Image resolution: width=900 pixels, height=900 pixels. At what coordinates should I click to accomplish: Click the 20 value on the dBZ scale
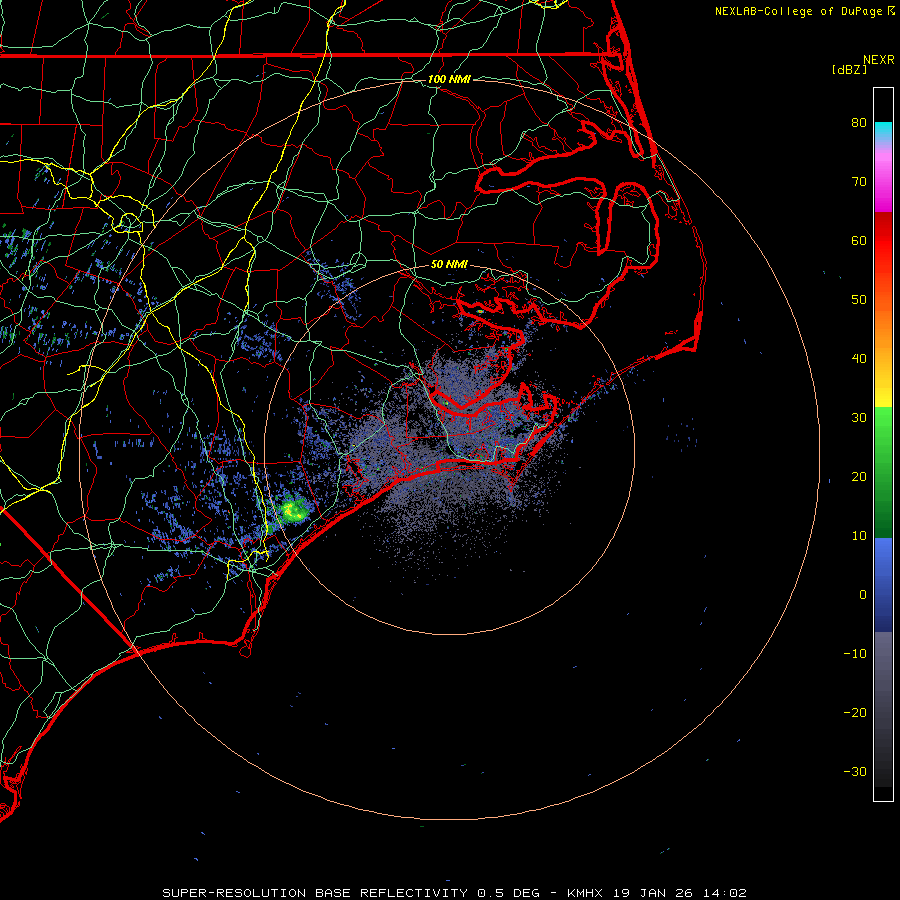(x=859, y=477)
